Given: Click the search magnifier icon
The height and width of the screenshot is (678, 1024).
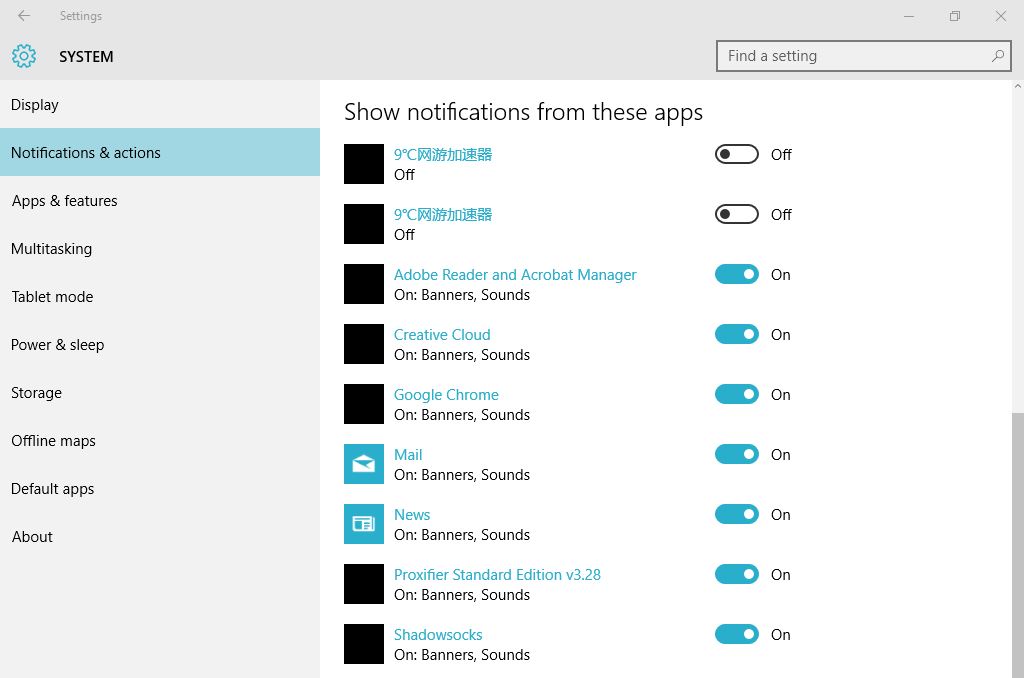Looking at the screenshot, I should pos(997,56).
